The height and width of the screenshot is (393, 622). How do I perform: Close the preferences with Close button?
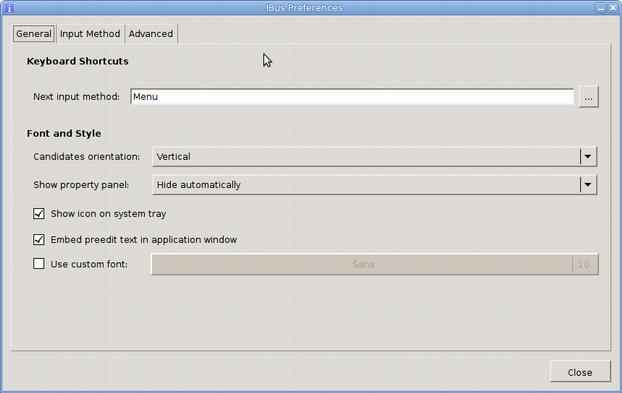[x=580, y=372]
